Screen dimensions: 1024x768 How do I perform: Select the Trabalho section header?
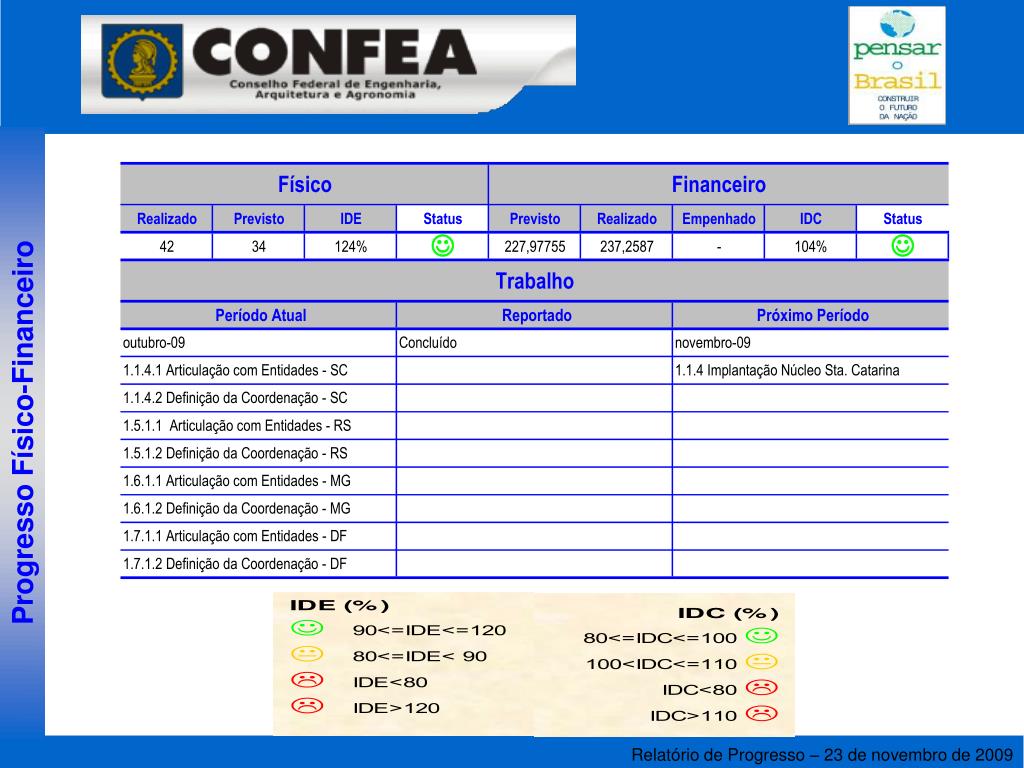pyautogui.click(x=534, y=281)
